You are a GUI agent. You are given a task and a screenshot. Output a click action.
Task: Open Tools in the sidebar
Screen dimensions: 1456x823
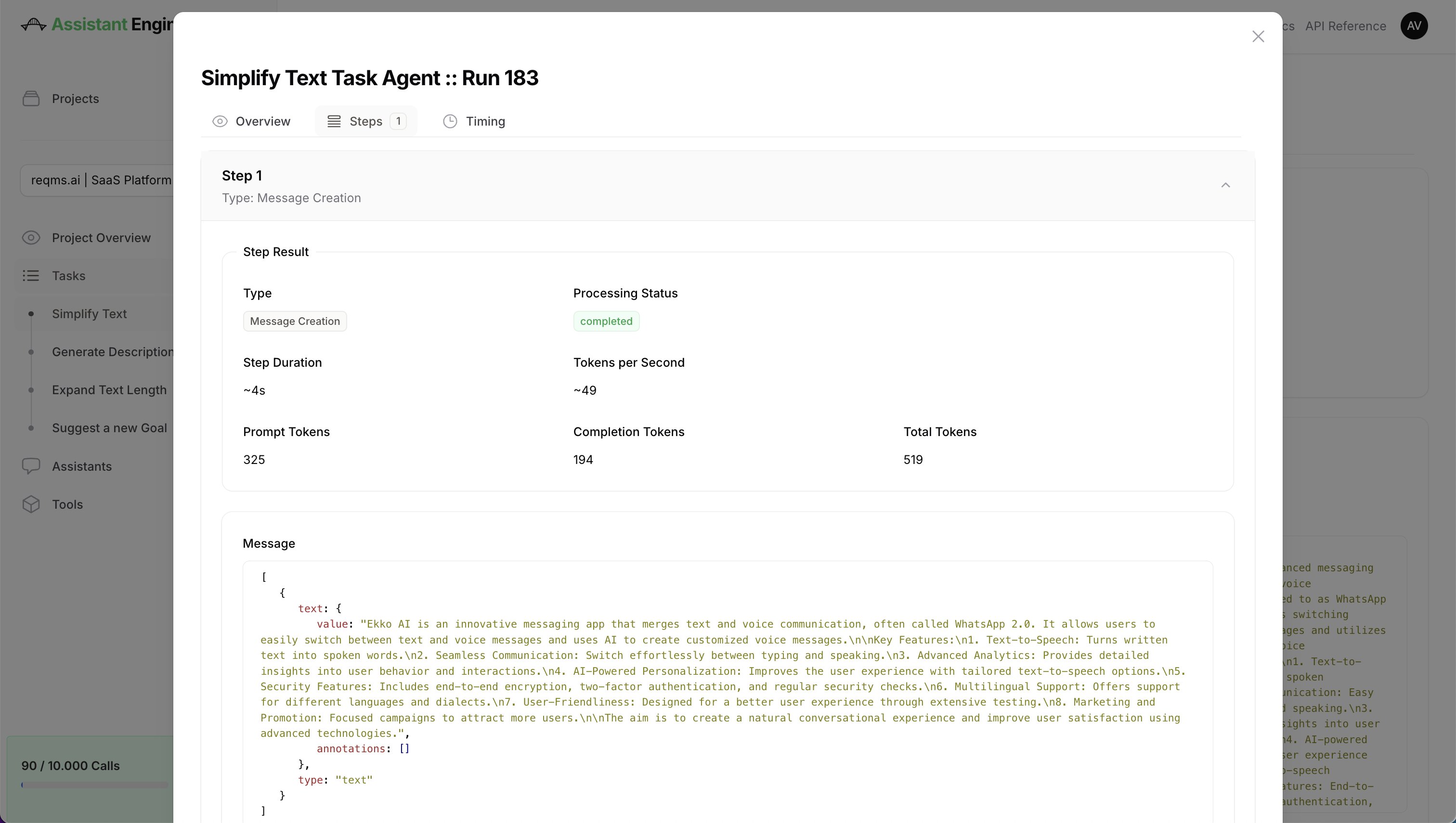(x=67, y=504)
